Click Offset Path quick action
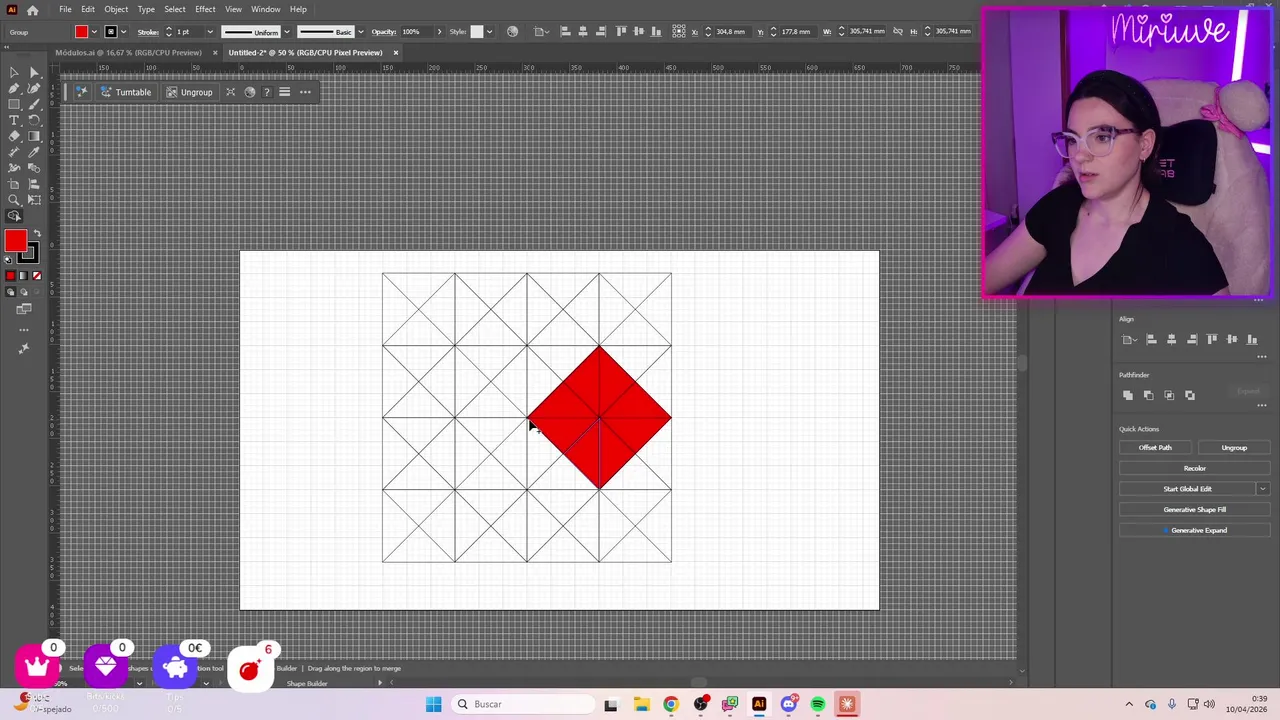The image size is (1280, 720). tap(1155, 447)
